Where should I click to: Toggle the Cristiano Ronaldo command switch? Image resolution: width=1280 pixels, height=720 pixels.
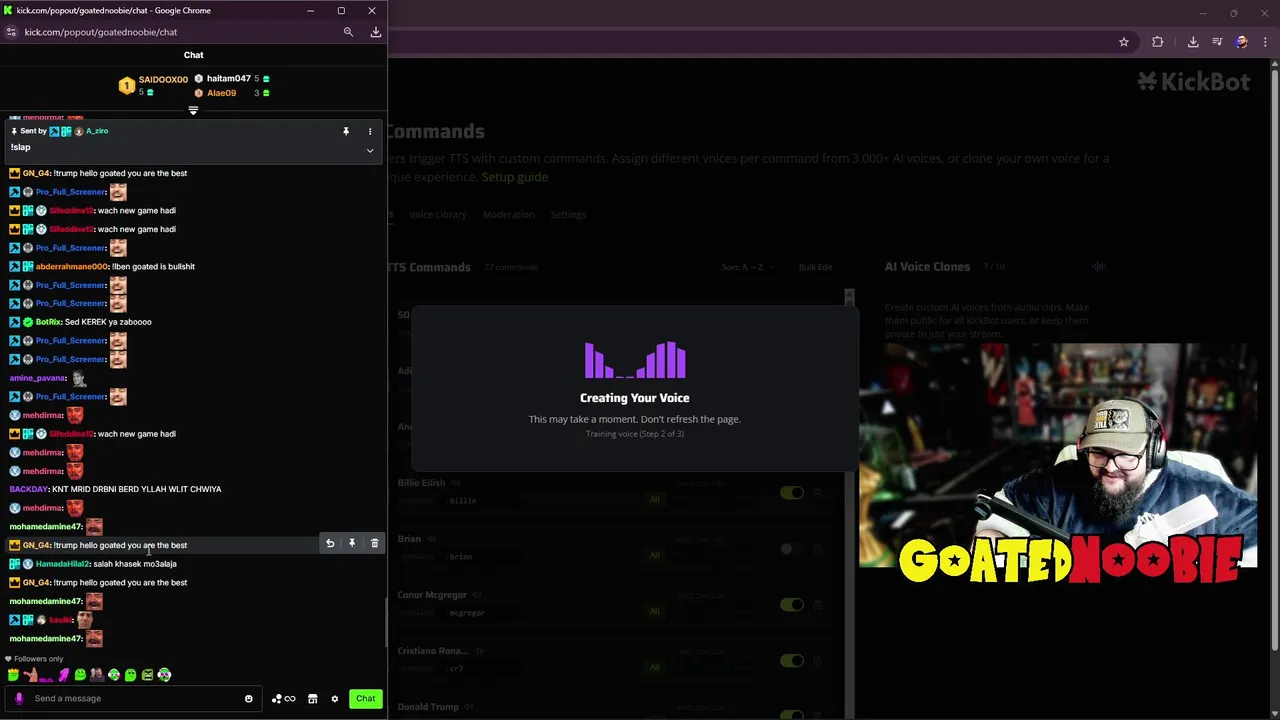[x=791, y=660]
